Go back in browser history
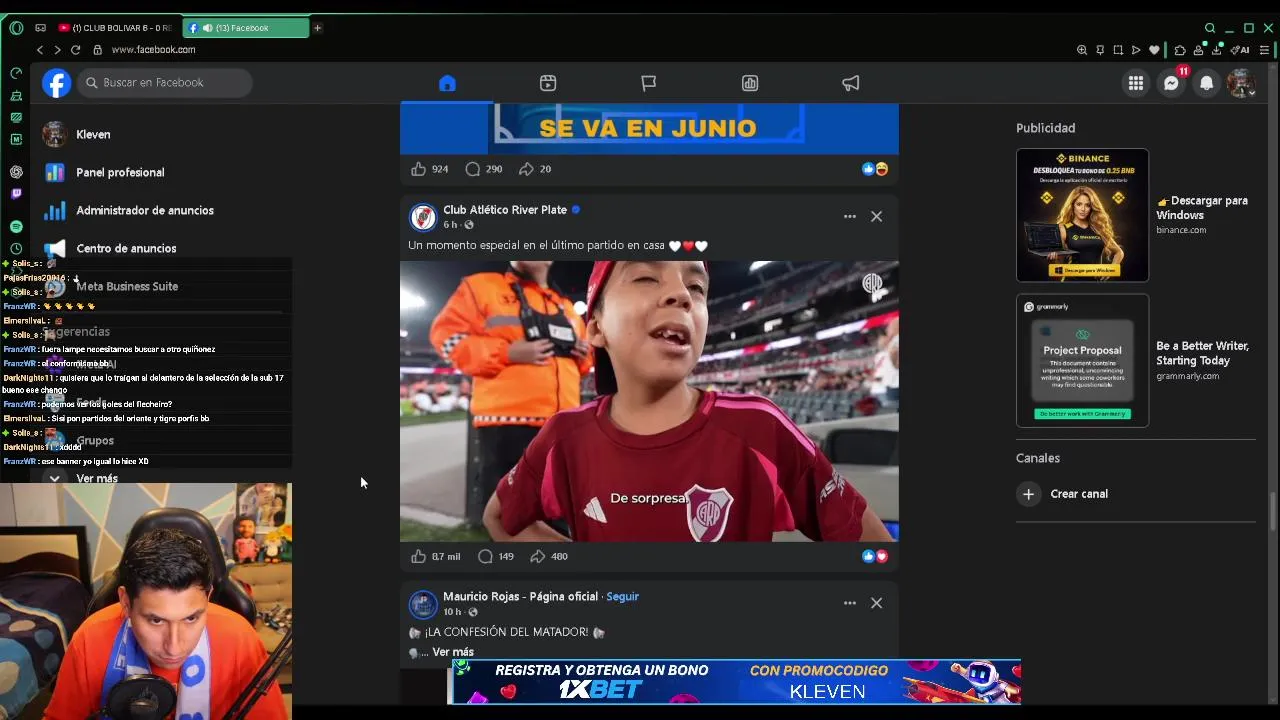Image resolution: width=1280 pixels, height=720 pixels. 40,50
